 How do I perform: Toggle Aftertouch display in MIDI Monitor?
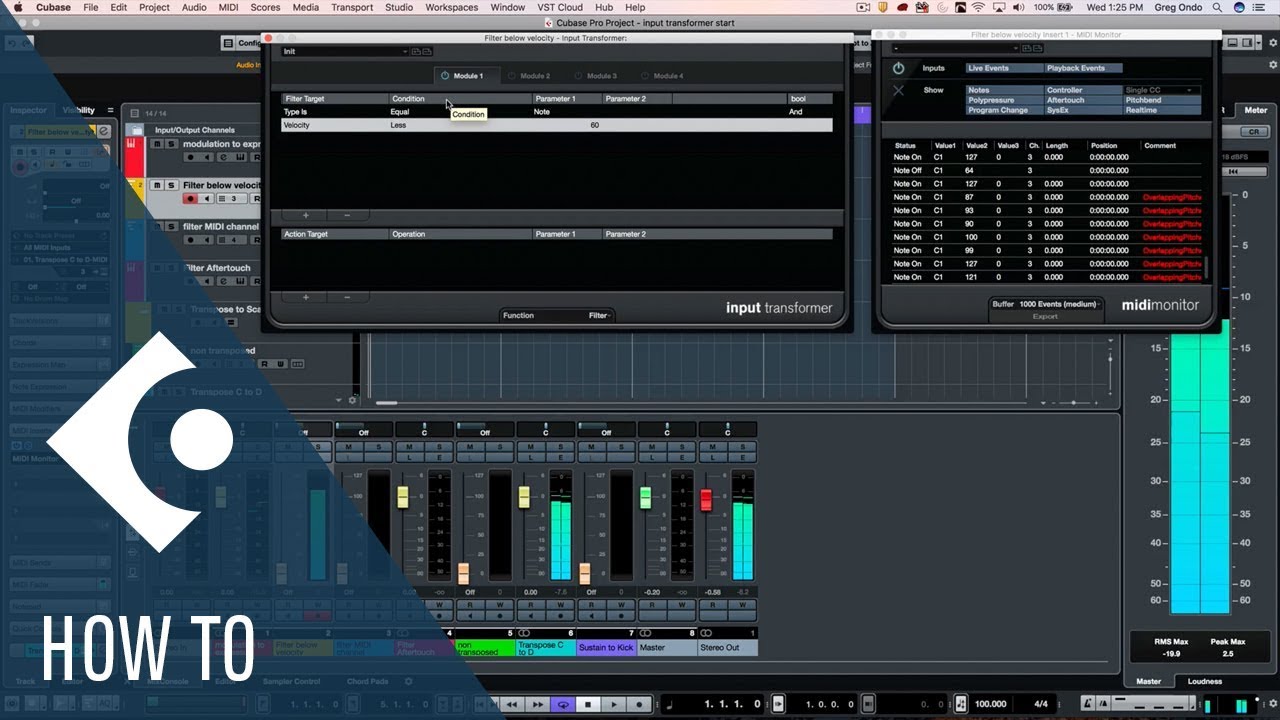(x=1084, y=100)
